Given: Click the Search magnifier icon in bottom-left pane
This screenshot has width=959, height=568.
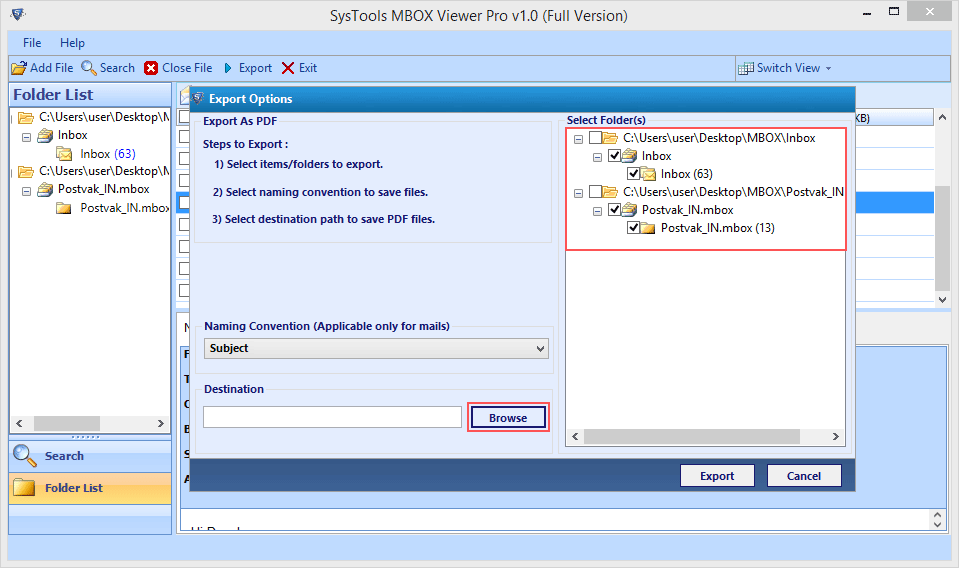Looking at the screenshot, I should tap(25, 456).
